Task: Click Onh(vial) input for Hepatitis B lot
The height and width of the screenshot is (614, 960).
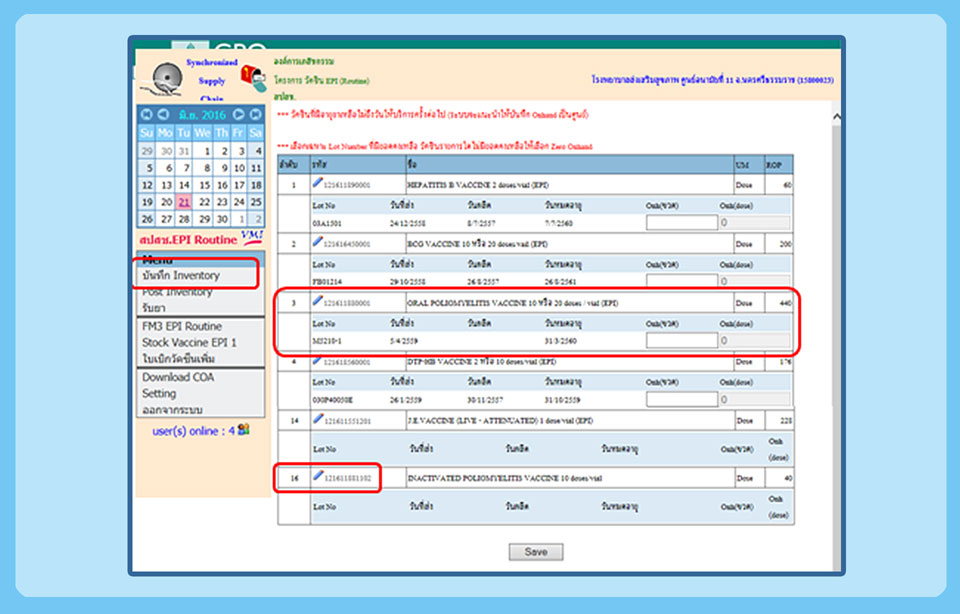Action: click(681, 223)
